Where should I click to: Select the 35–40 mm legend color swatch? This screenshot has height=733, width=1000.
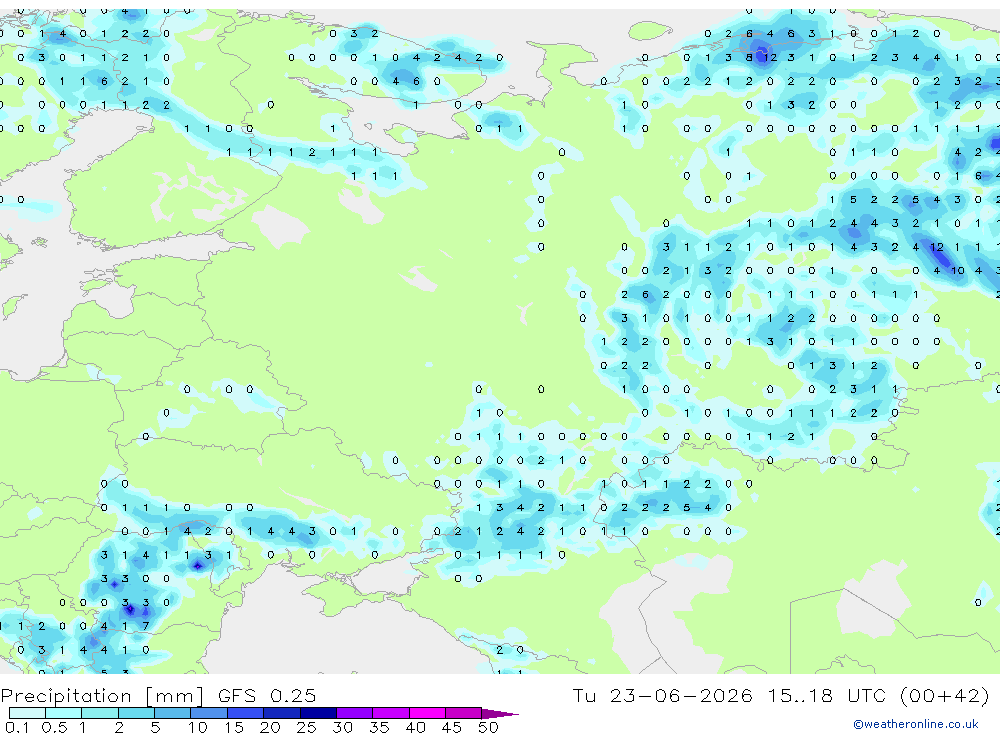click(391, 713)
